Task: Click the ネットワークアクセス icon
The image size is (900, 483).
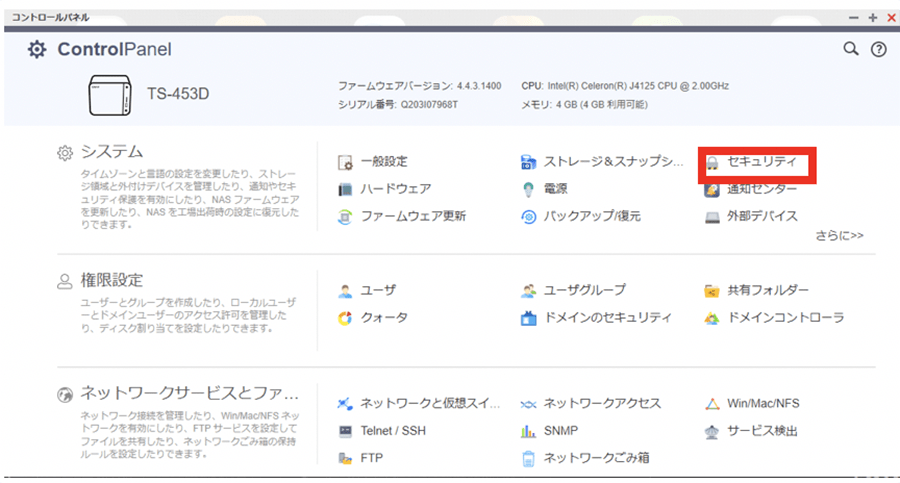Action: pos(528,405)
